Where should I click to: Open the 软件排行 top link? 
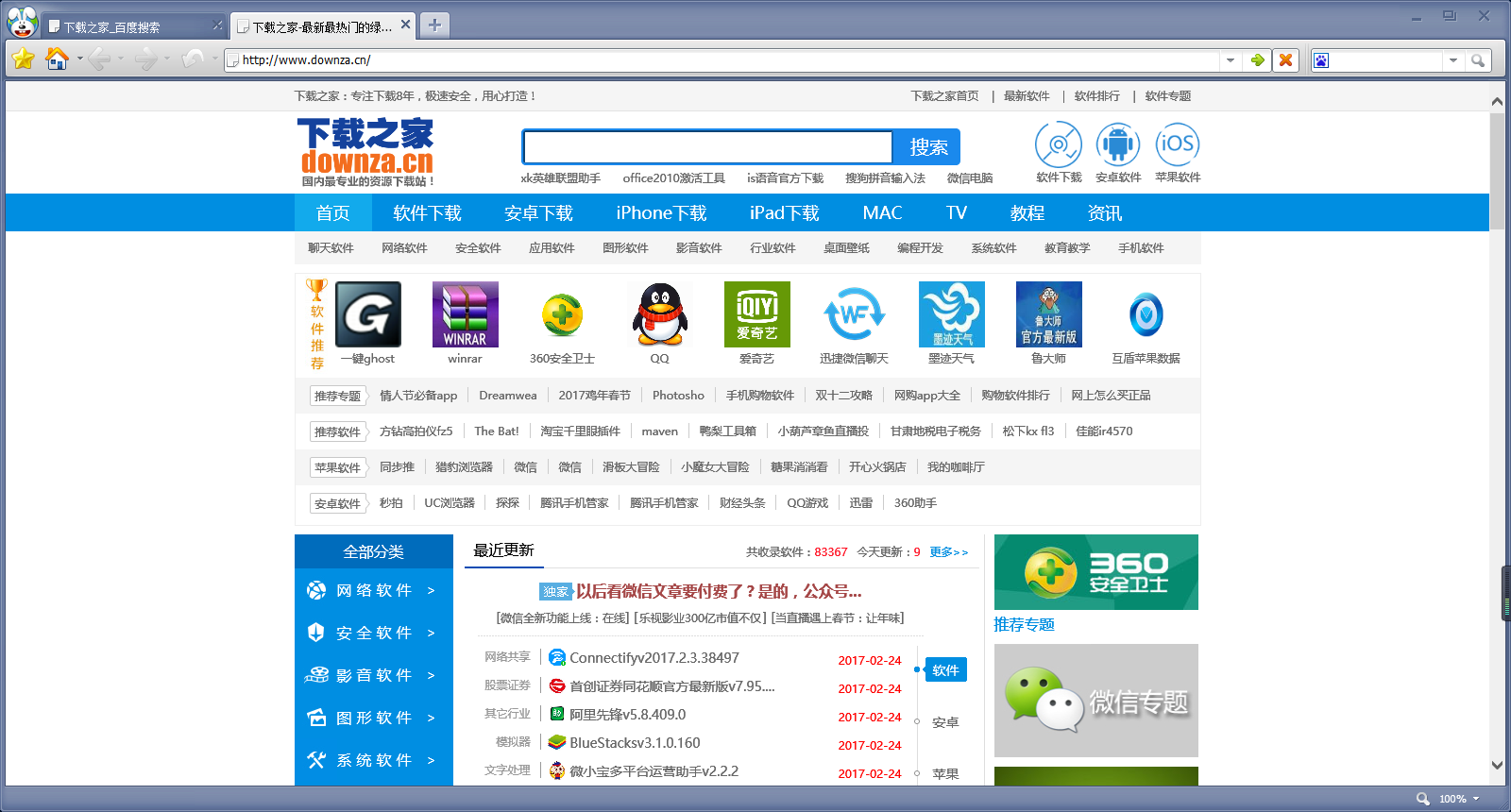point(1096,96)
